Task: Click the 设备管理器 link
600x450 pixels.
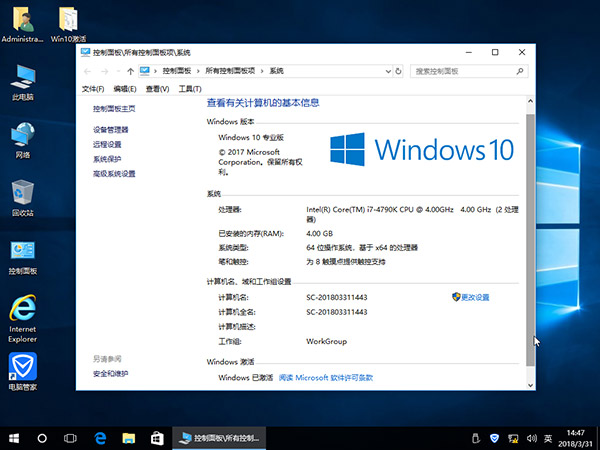Action: click(x=111, y=130)
